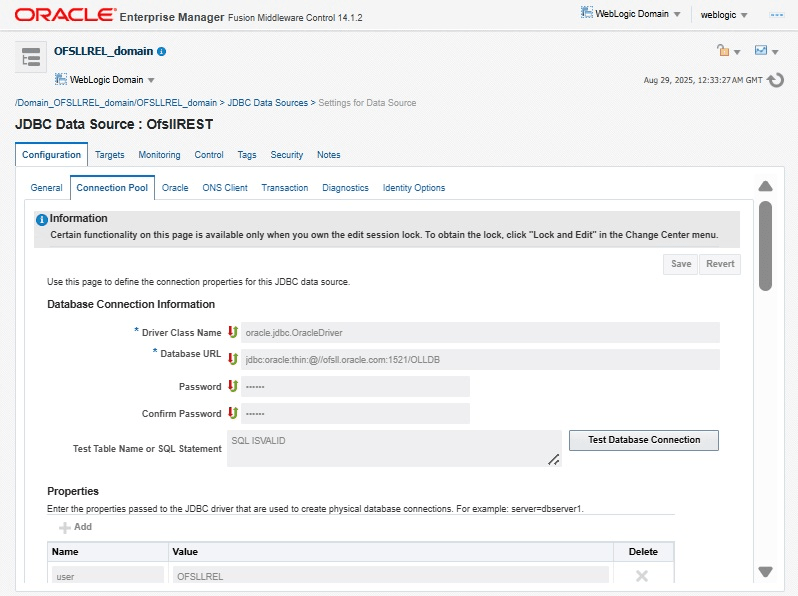
Task: Click the SQL text area resize handle
Action: [x=554, y=460]
